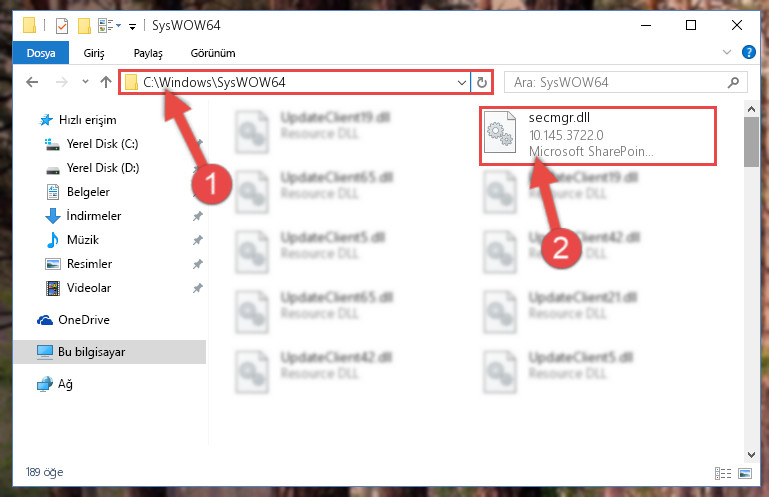Switch to the Görünüm tab

[x=213, y=53]
